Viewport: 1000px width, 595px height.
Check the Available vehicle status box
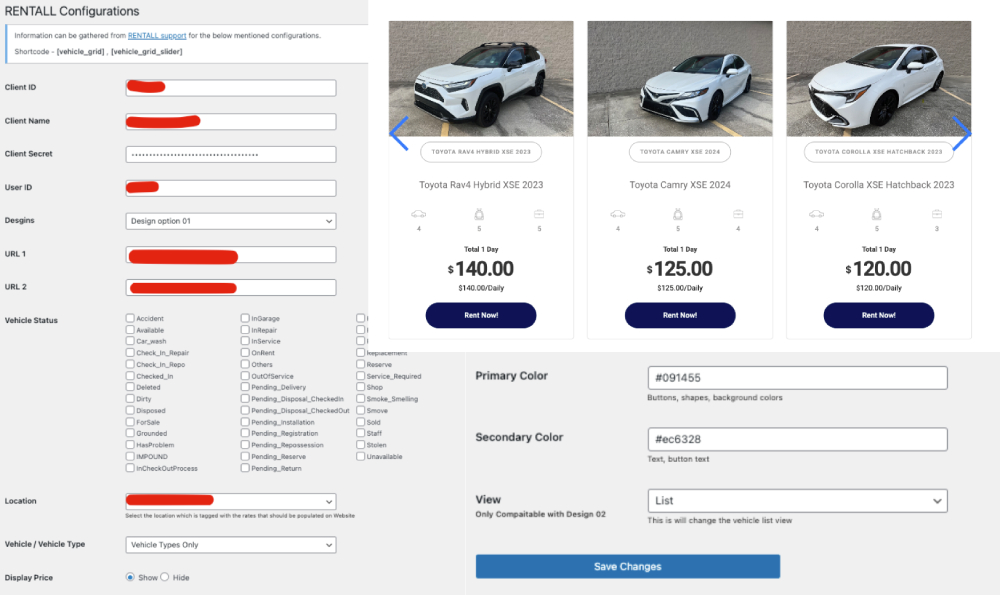131,330
